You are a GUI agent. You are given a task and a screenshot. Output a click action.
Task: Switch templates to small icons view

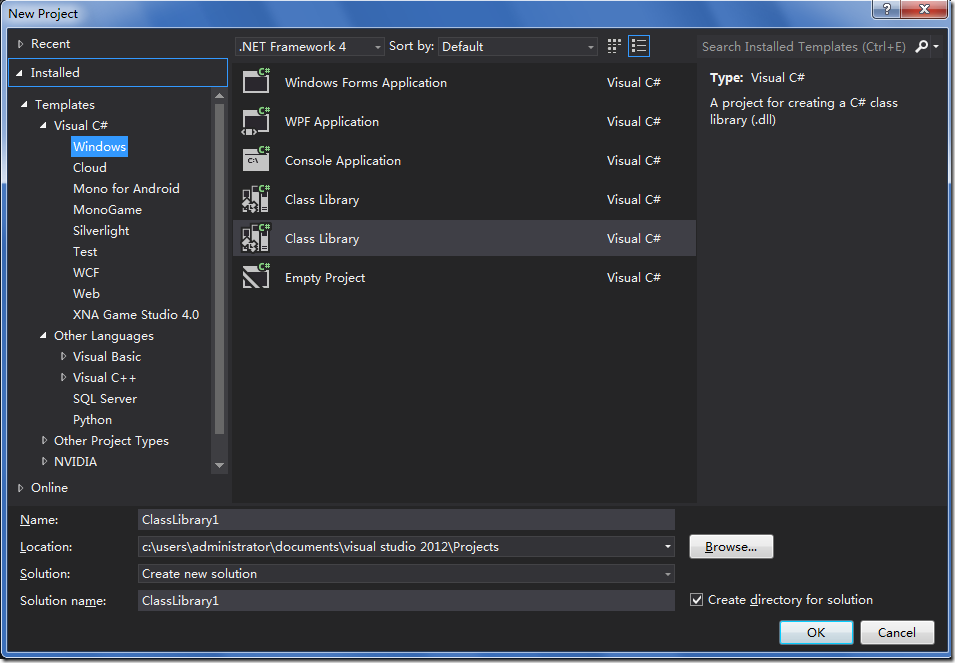tap(613, 45)
